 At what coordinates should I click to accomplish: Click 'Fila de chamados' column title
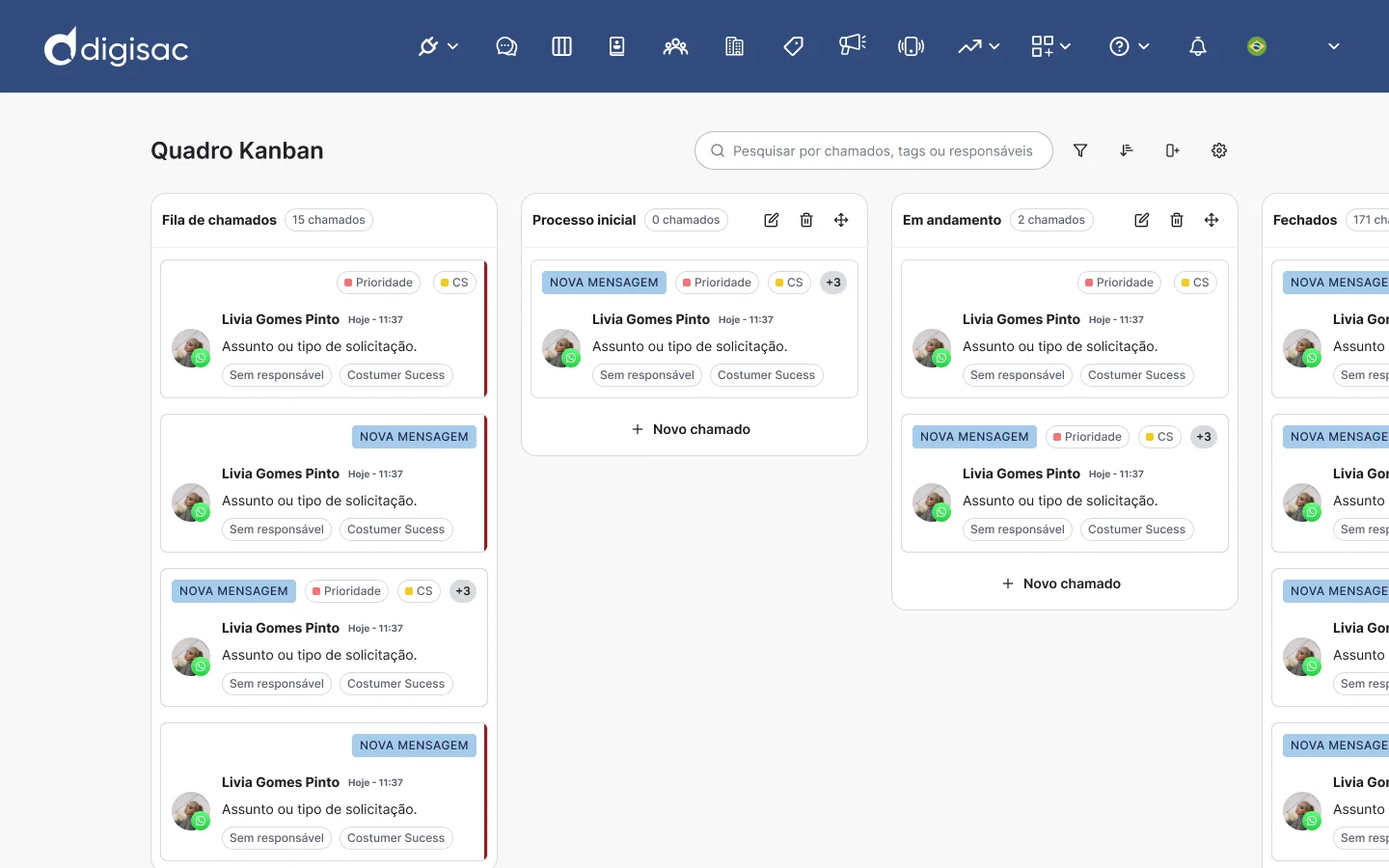219,220
